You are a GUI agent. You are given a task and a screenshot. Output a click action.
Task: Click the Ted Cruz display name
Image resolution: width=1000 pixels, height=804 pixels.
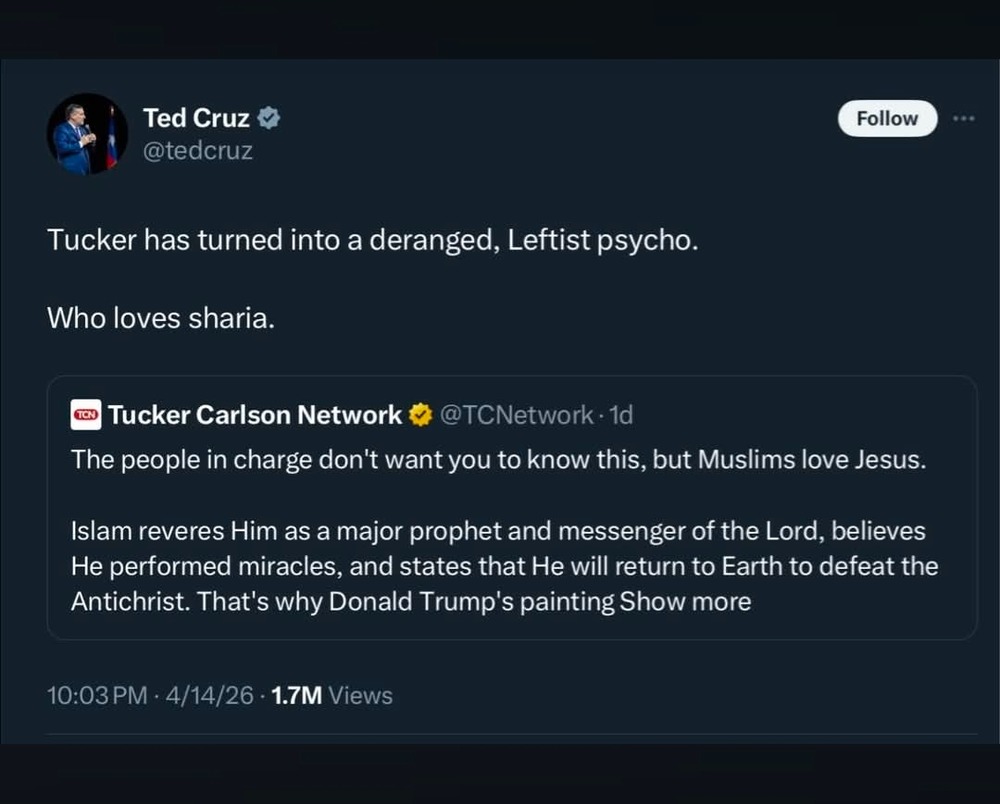tap(196, 118)
